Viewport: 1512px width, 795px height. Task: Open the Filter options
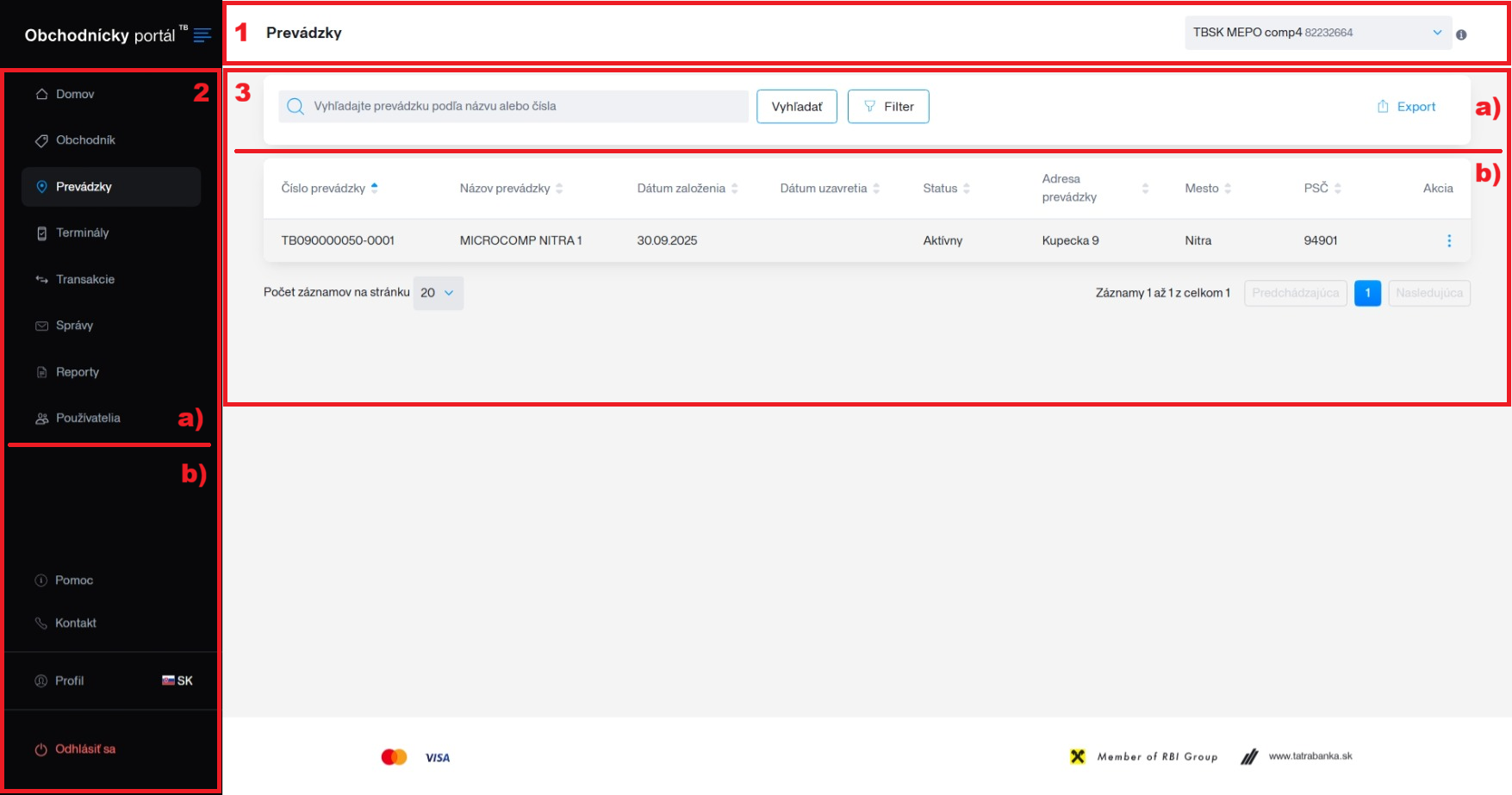tap(887, 107)
